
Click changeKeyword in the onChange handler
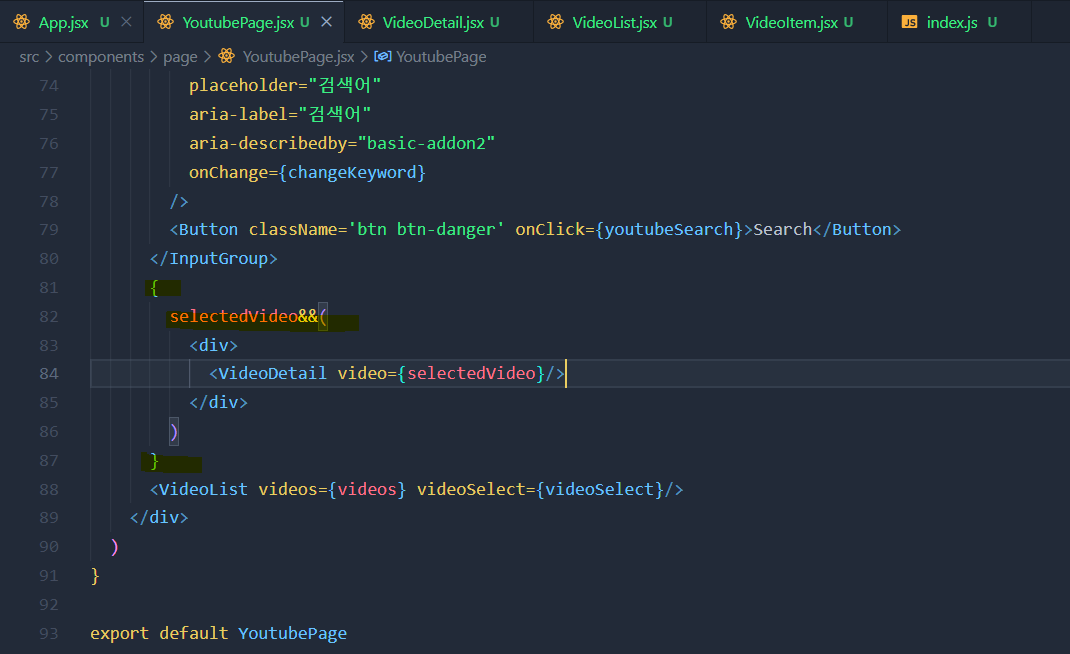352,173
